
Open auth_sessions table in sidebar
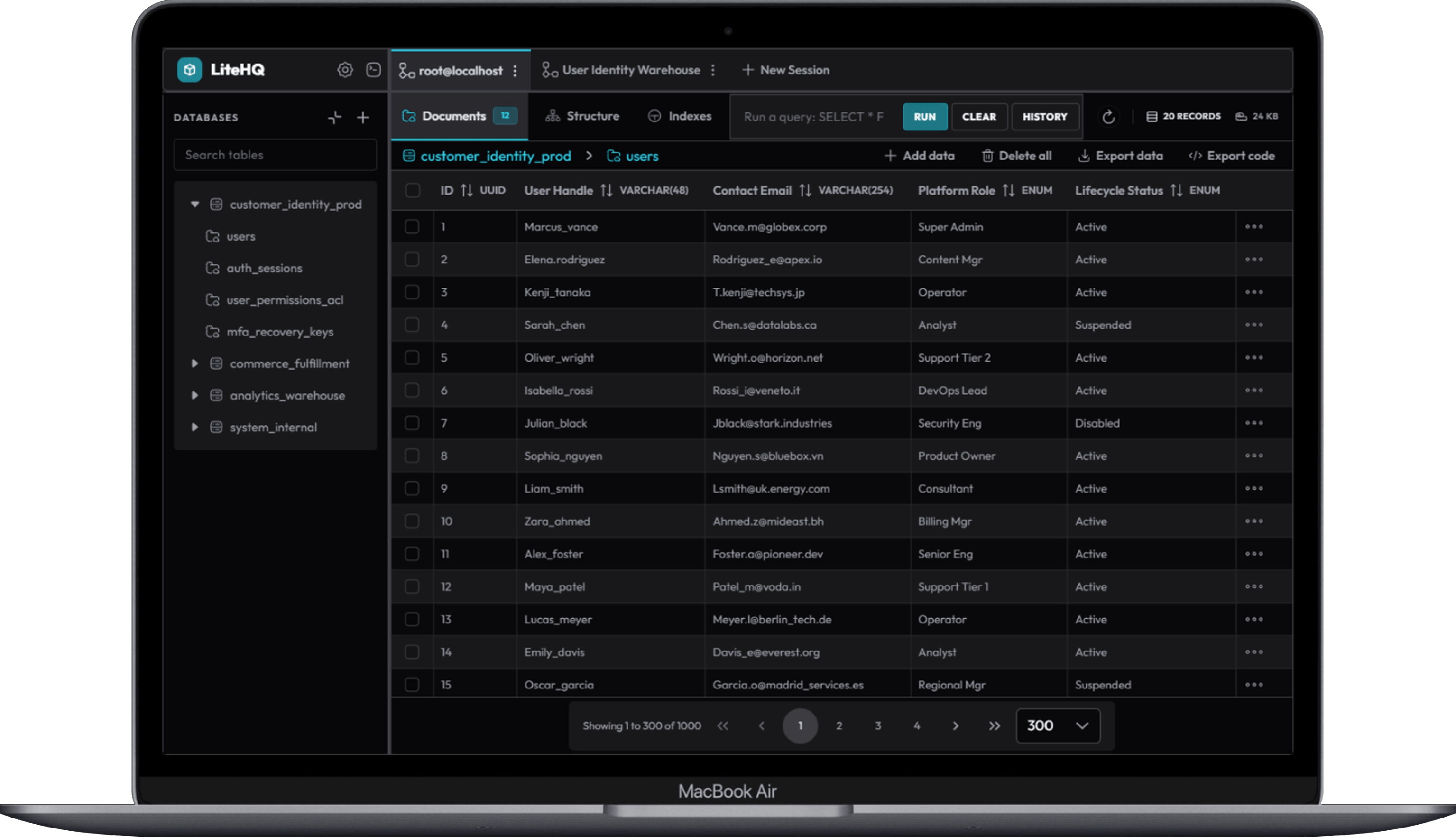pos(253,268)
